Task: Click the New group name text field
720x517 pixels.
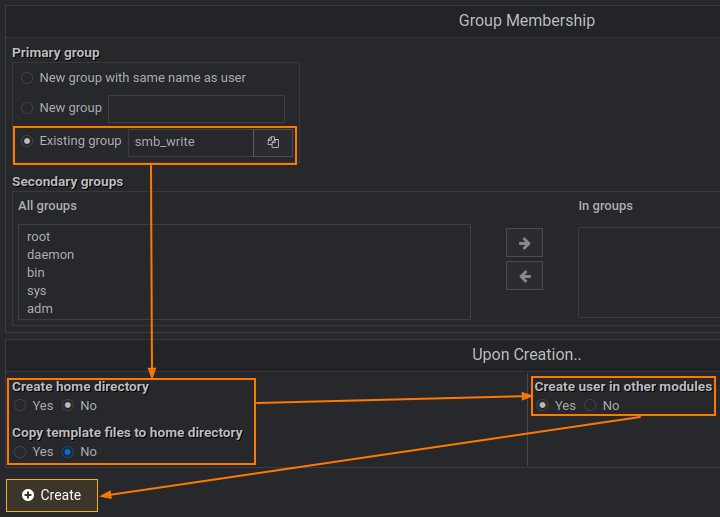Action: click(196, 109)
